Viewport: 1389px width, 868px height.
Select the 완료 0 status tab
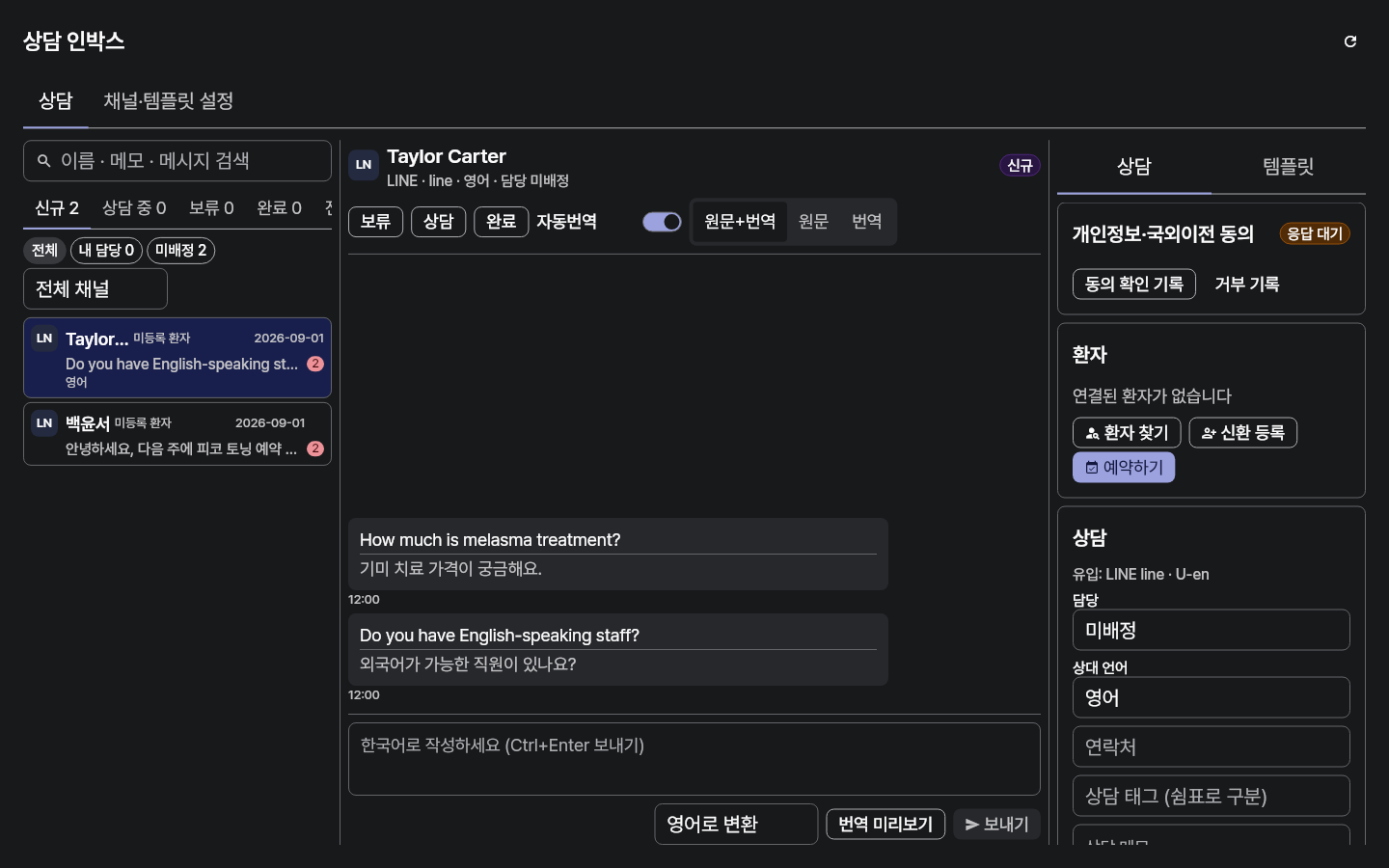point(279,208)
